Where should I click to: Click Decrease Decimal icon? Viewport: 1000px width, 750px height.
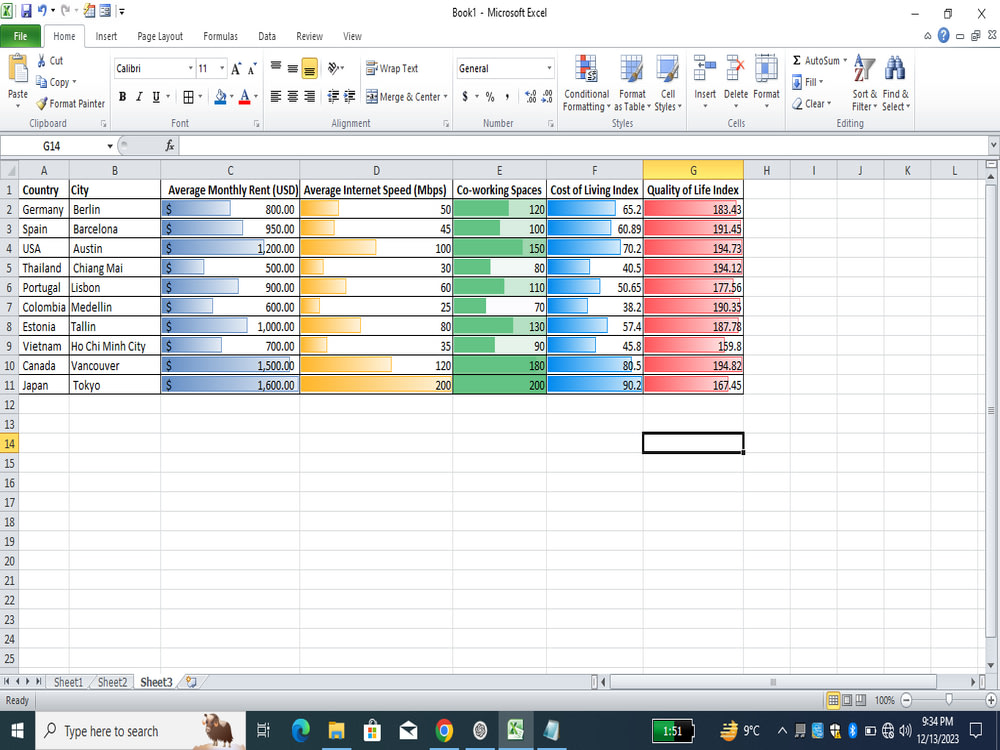pyautogui.click(x=547, y=96)
